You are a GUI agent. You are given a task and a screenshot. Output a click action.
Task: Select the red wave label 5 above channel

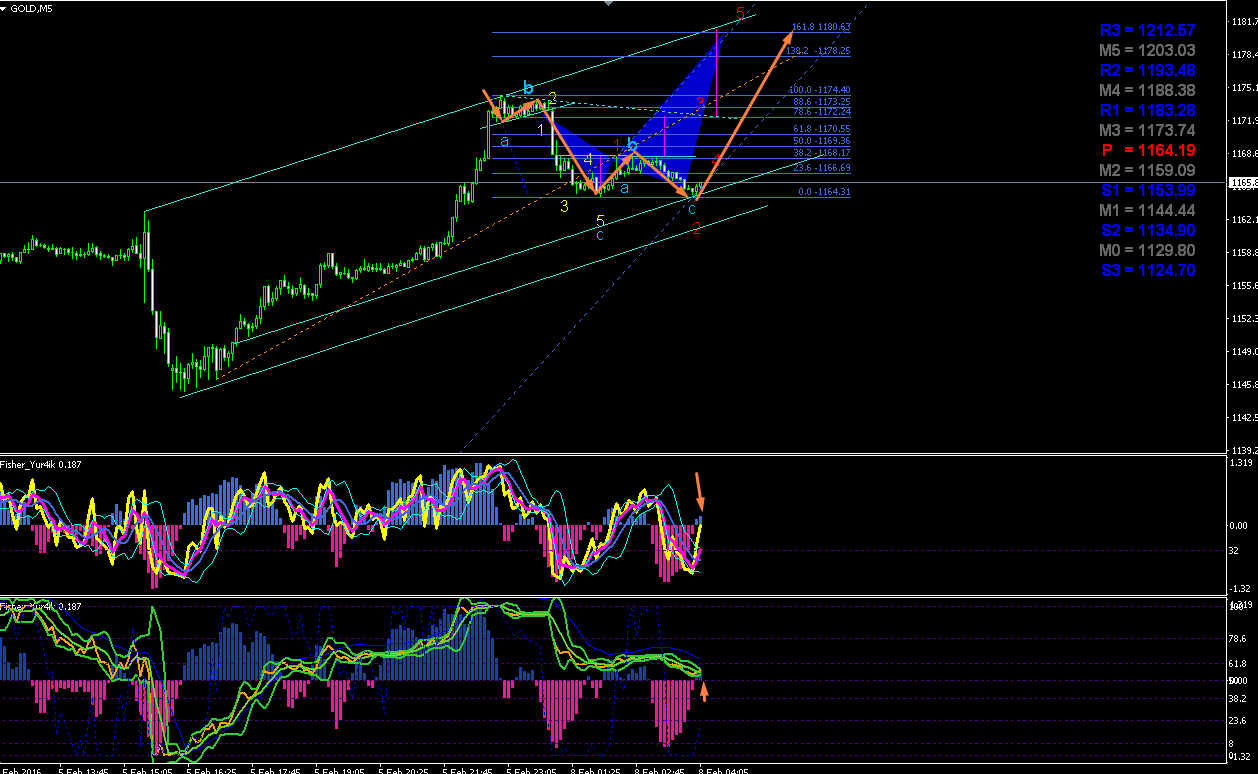[740, 12]
